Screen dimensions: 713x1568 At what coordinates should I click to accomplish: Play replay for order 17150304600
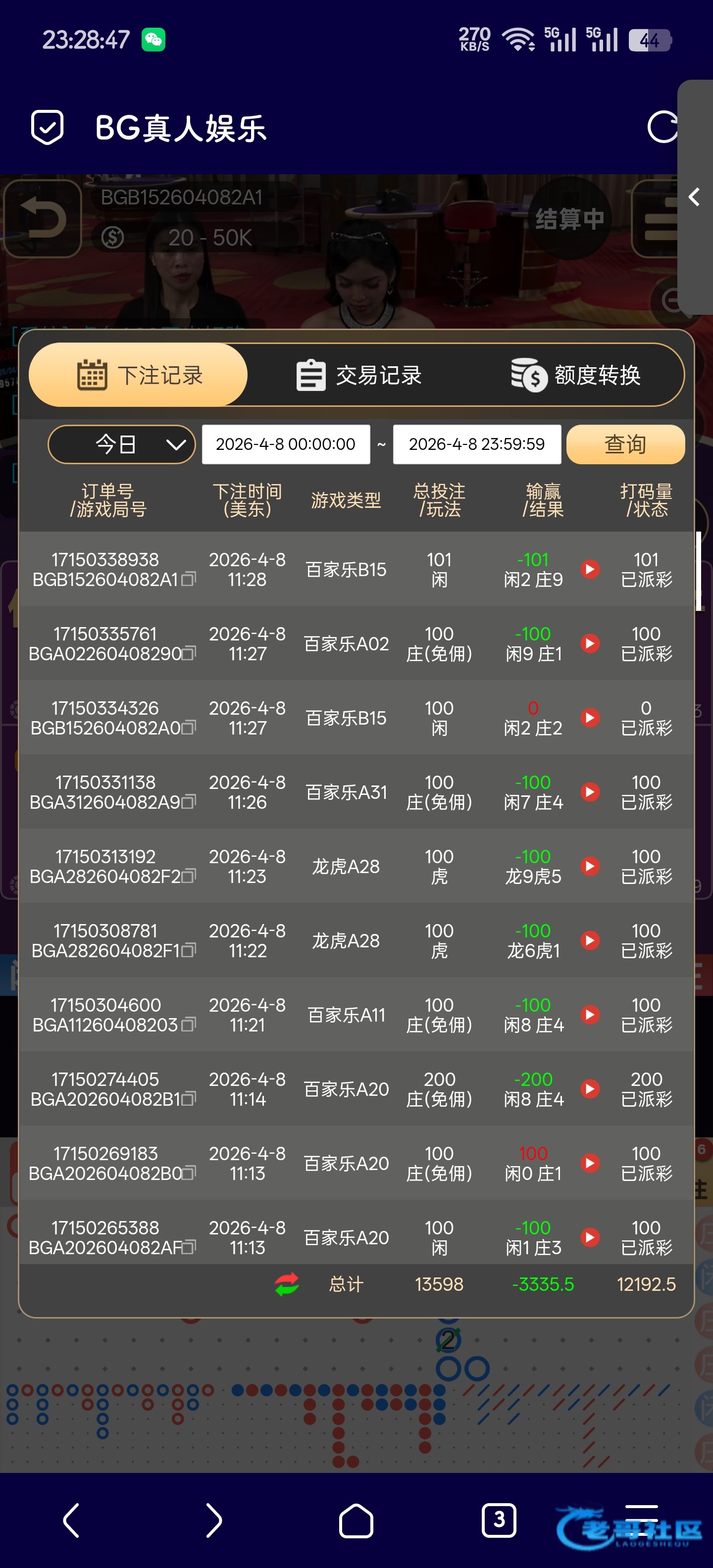pos(589,1015)
